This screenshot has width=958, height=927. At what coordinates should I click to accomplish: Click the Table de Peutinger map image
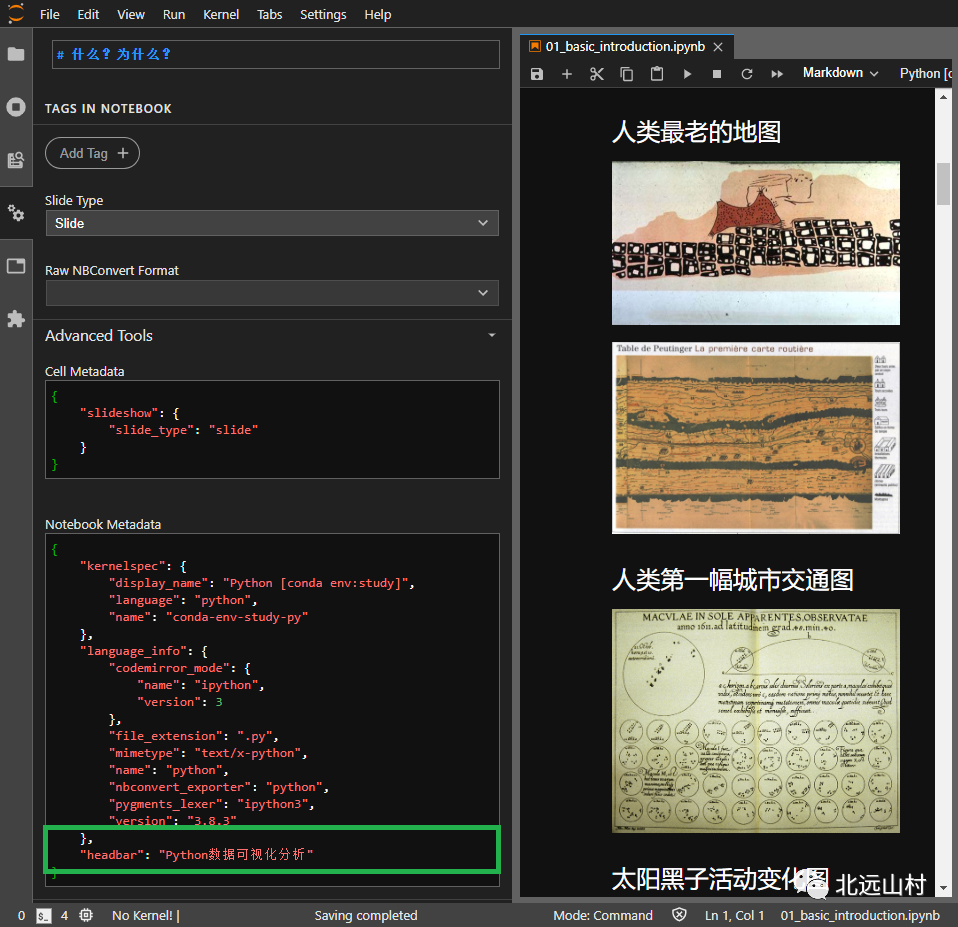click(x=756, y=438)
